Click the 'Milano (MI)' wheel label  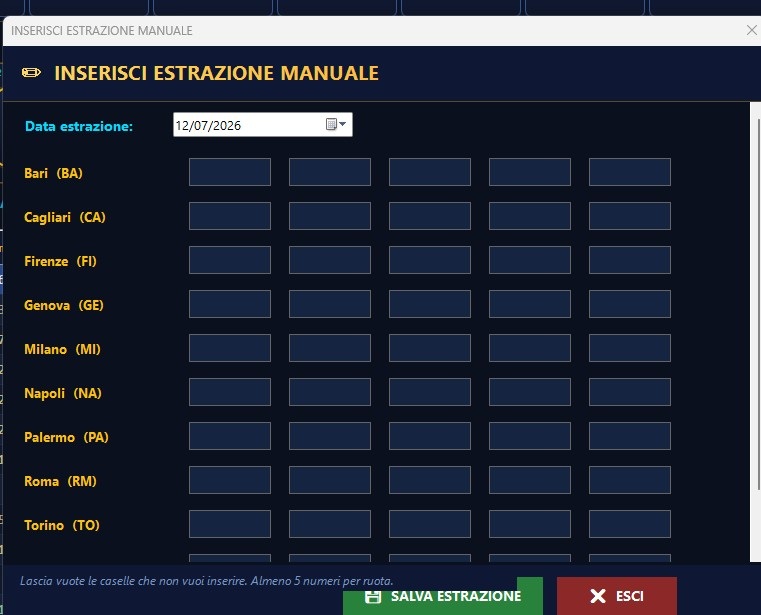62,349
